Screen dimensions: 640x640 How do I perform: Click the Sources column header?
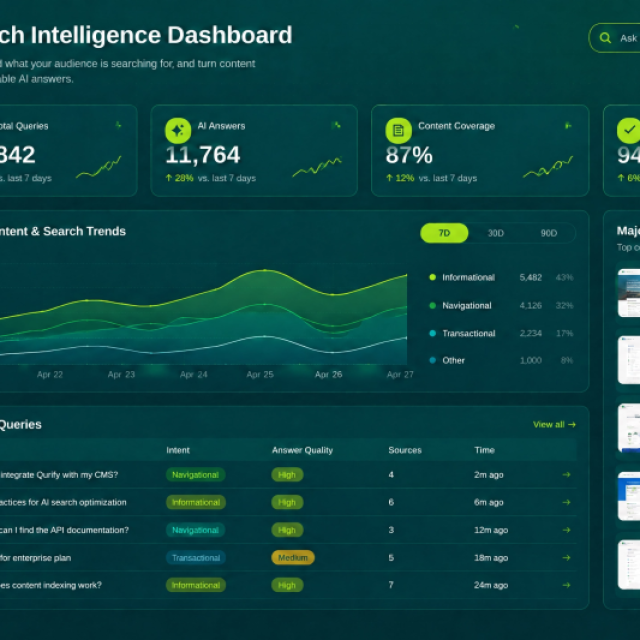pyautogui.click(x=405, y=450)
